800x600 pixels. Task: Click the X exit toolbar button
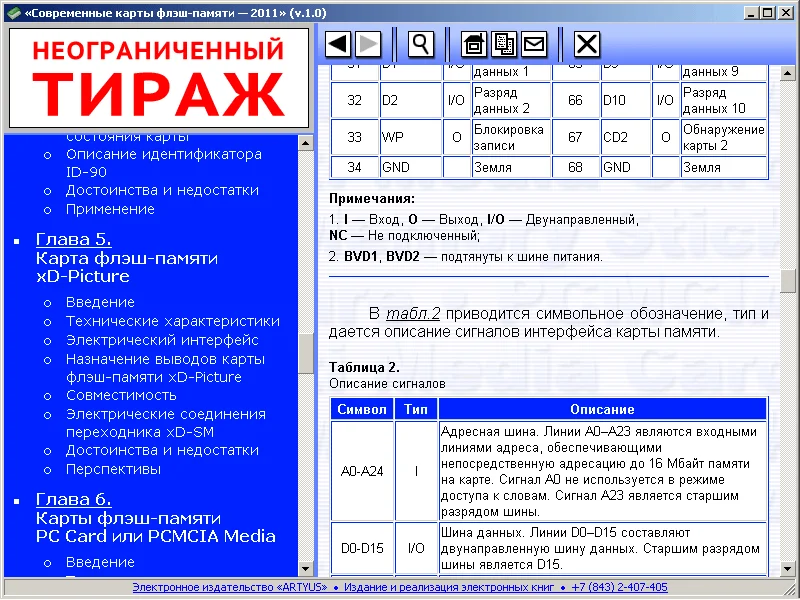587,44
